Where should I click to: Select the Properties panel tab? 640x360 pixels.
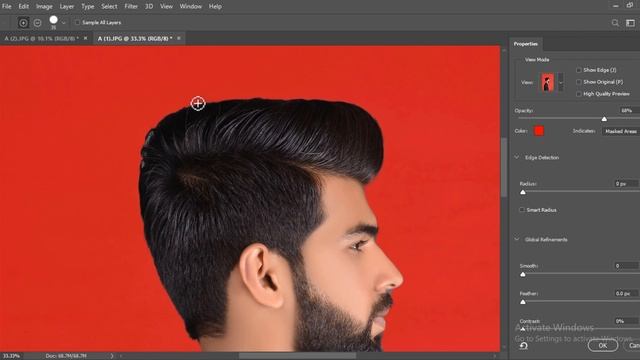tap(526, 44)
